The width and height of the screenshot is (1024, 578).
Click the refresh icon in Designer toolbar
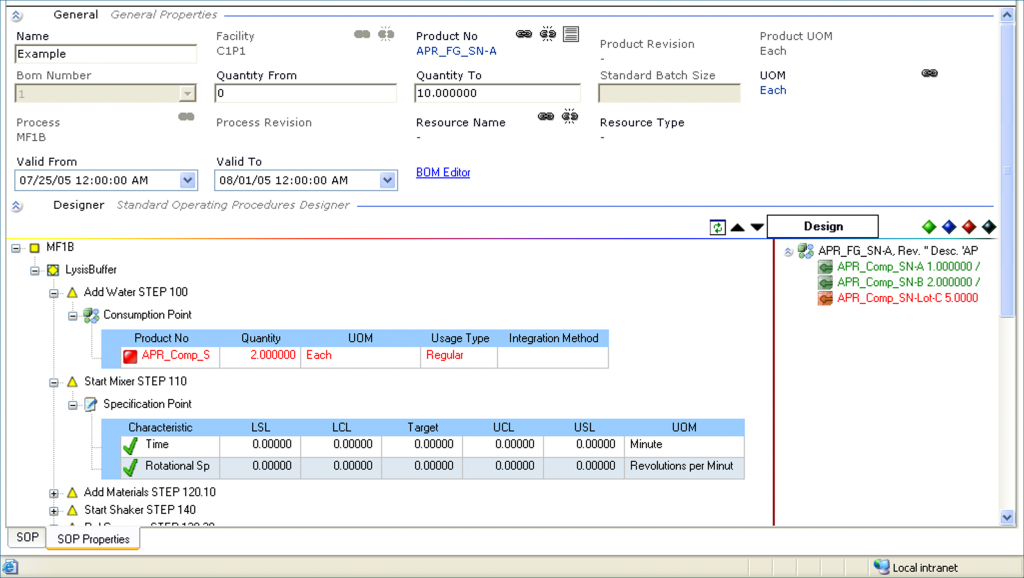click(x=717, y=227)
